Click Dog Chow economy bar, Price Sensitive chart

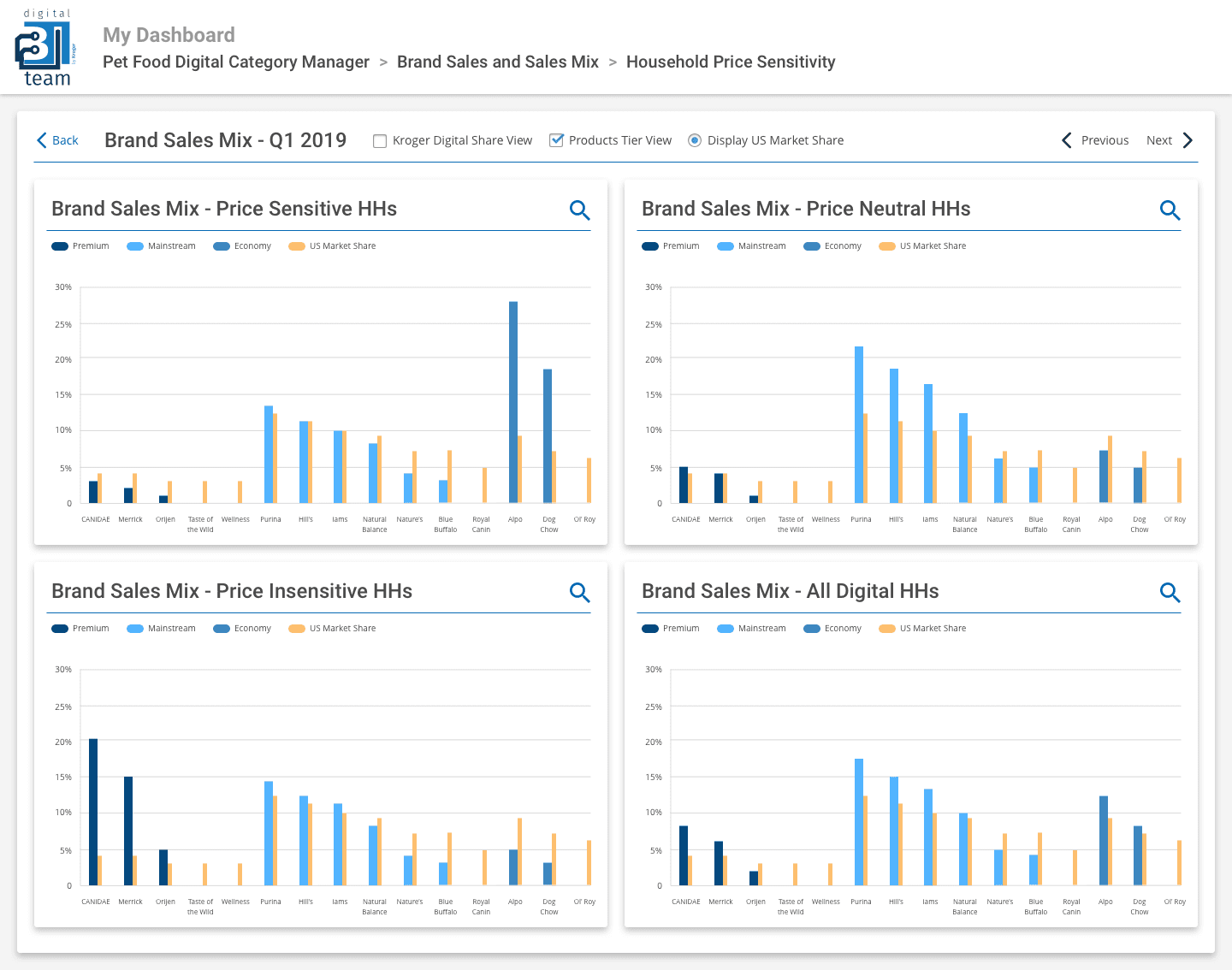click(x=548, y=436)
